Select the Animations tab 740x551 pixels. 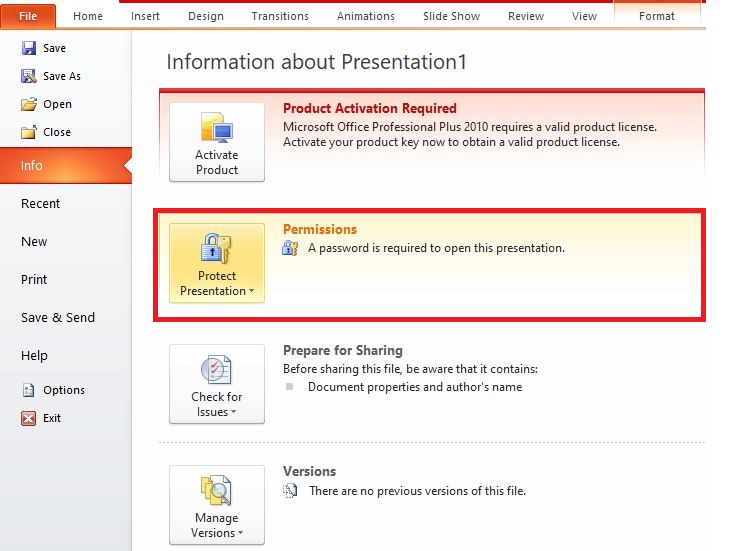click(366, 16)
